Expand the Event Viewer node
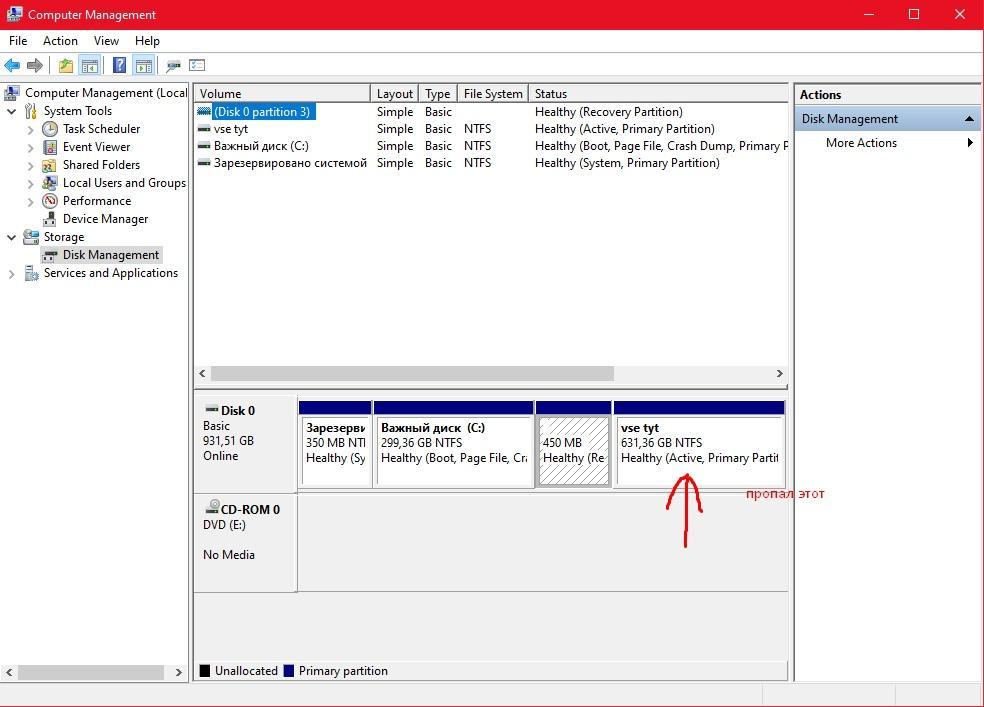This screenshot has width=984, height=707. (30, 147)
